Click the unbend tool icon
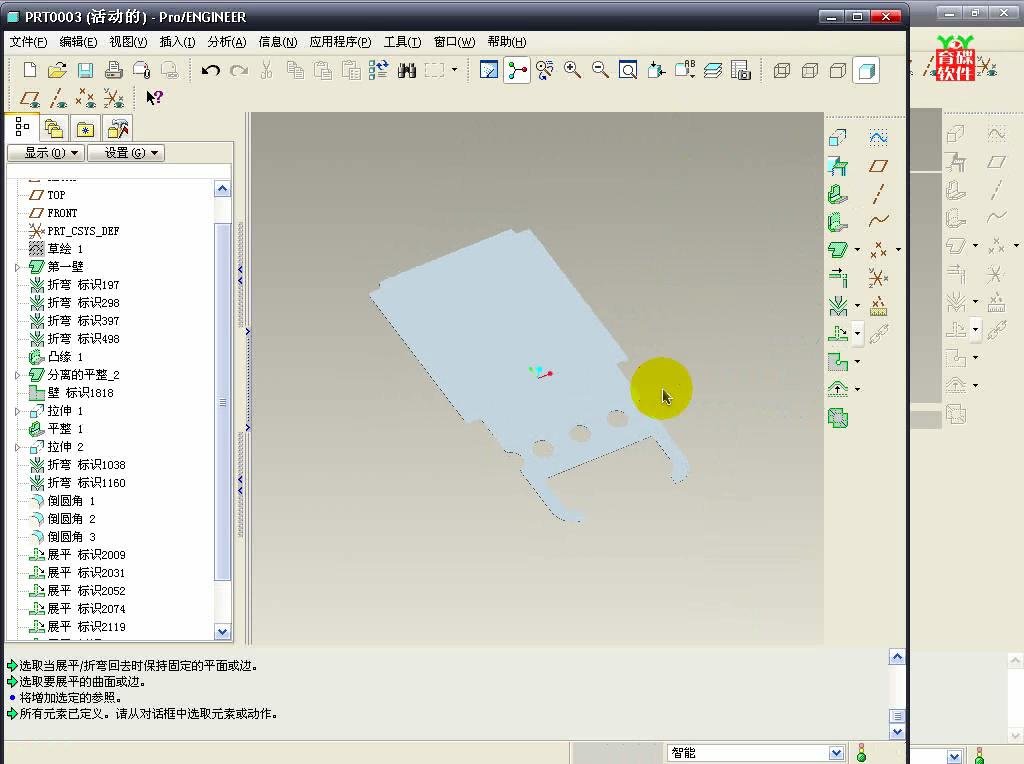1024x764 pixels. (838, 334)
